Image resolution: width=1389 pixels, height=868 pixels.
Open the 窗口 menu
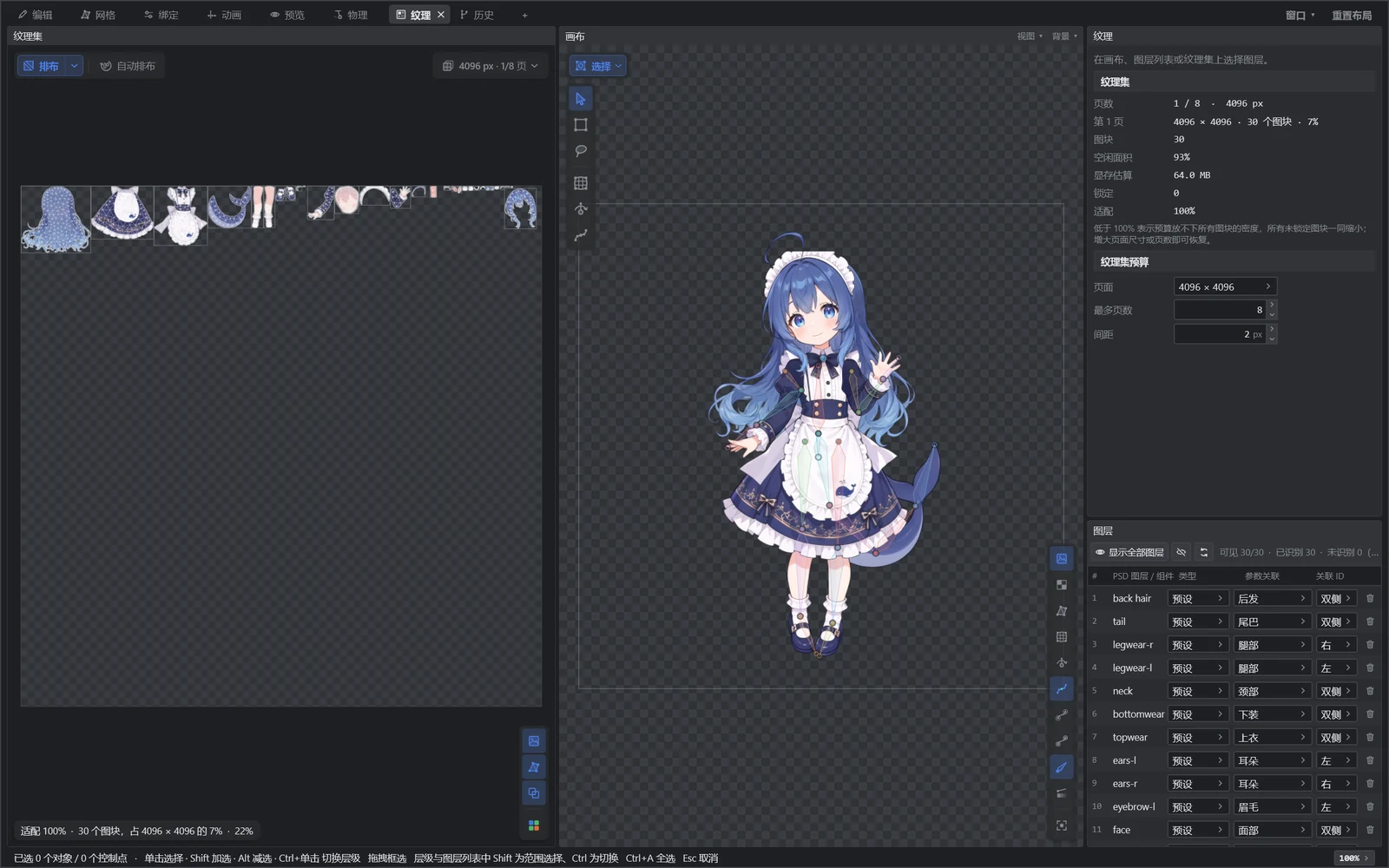pos(1300,15)
